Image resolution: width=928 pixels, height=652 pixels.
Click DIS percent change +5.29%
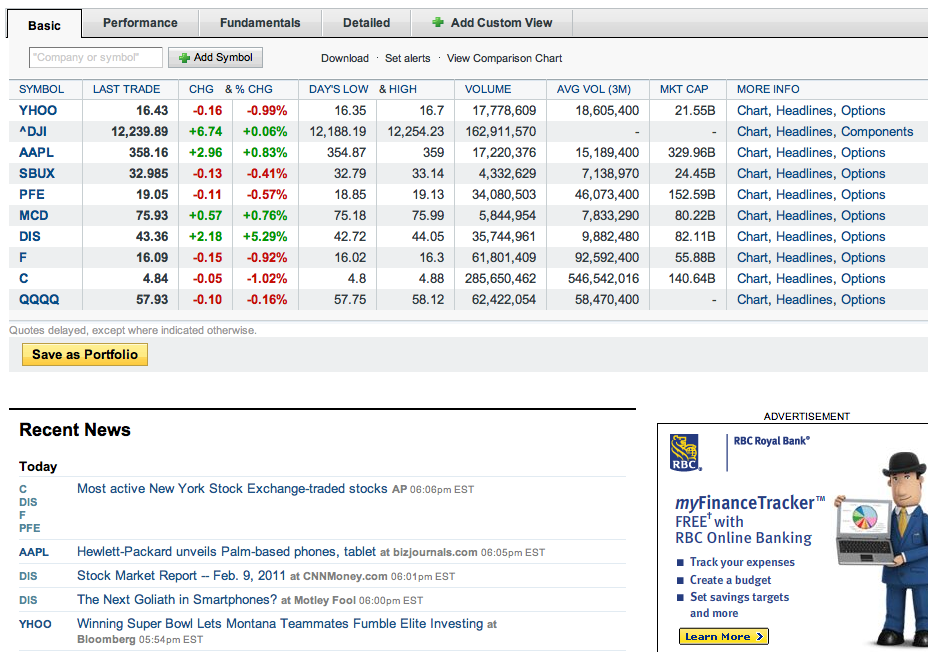265,237
